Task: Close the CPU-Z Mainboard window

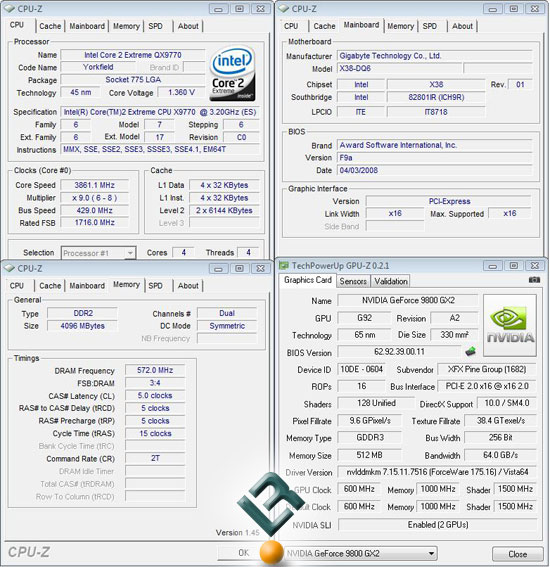Action: [x=534, y=9]
